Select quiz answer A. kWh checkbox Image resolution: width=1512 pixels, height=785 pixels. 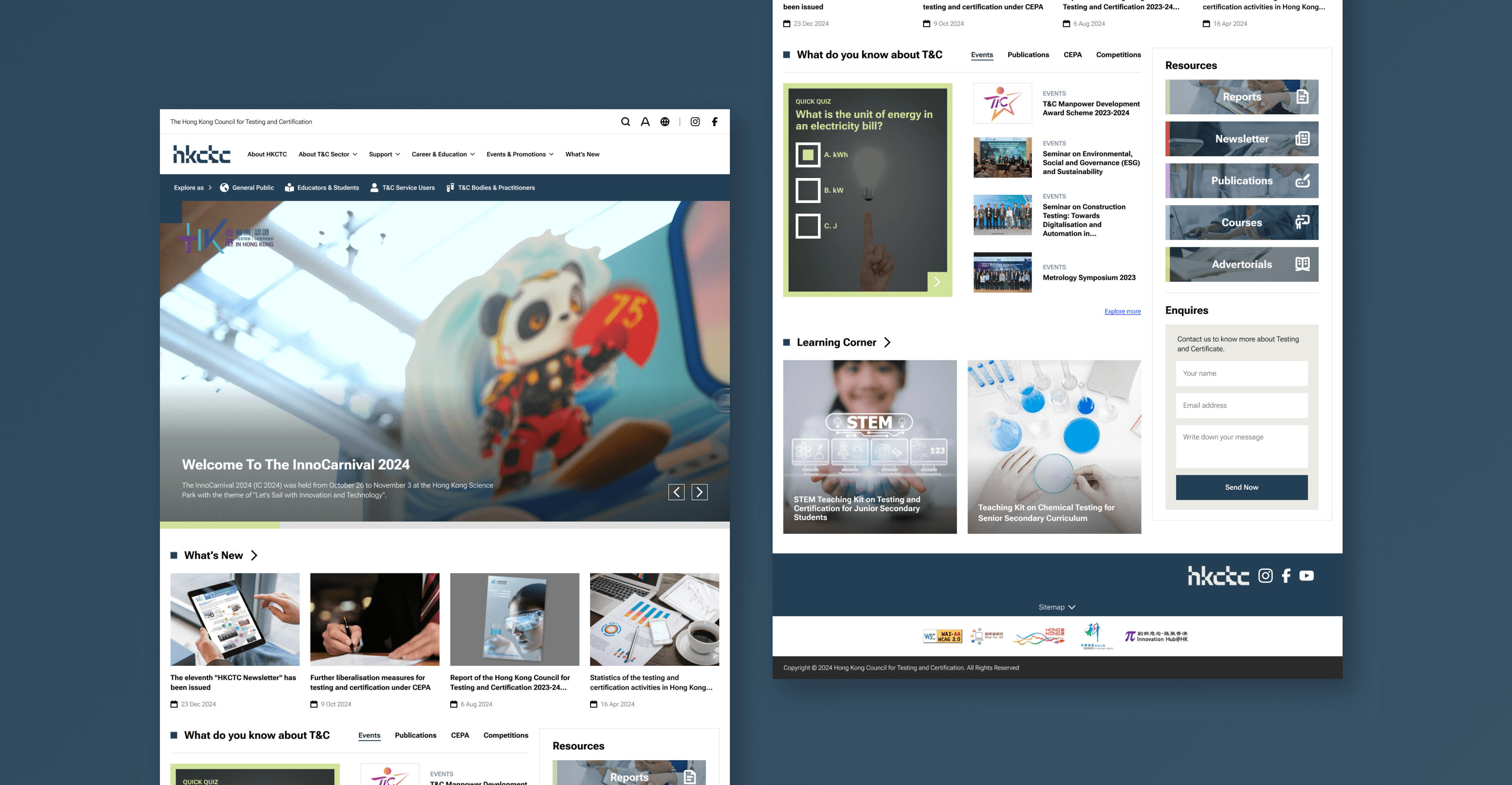pos(807,155)
